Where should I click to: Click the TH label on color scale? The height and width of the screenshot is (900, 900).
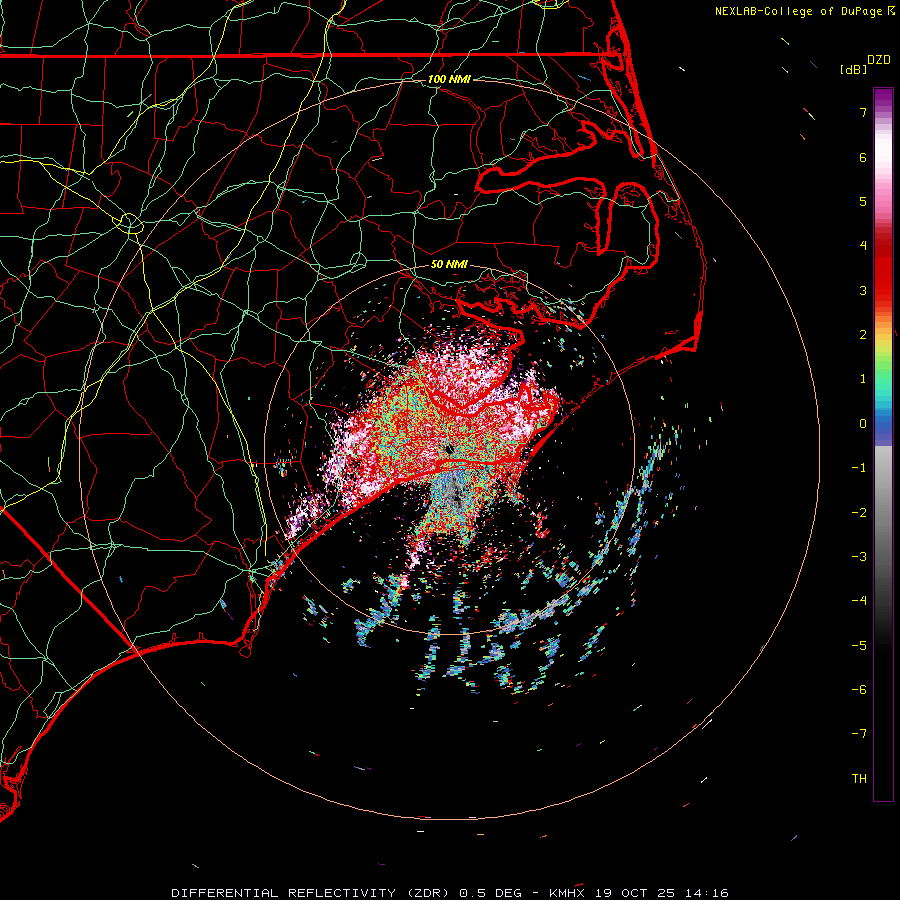(x=859, y=779)
